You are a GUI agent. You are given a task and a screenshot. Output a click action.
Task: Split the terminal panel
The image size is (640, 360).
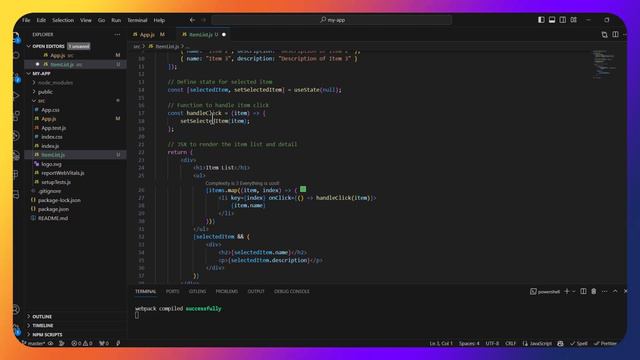pyautogui.click(x=583, y=291)
